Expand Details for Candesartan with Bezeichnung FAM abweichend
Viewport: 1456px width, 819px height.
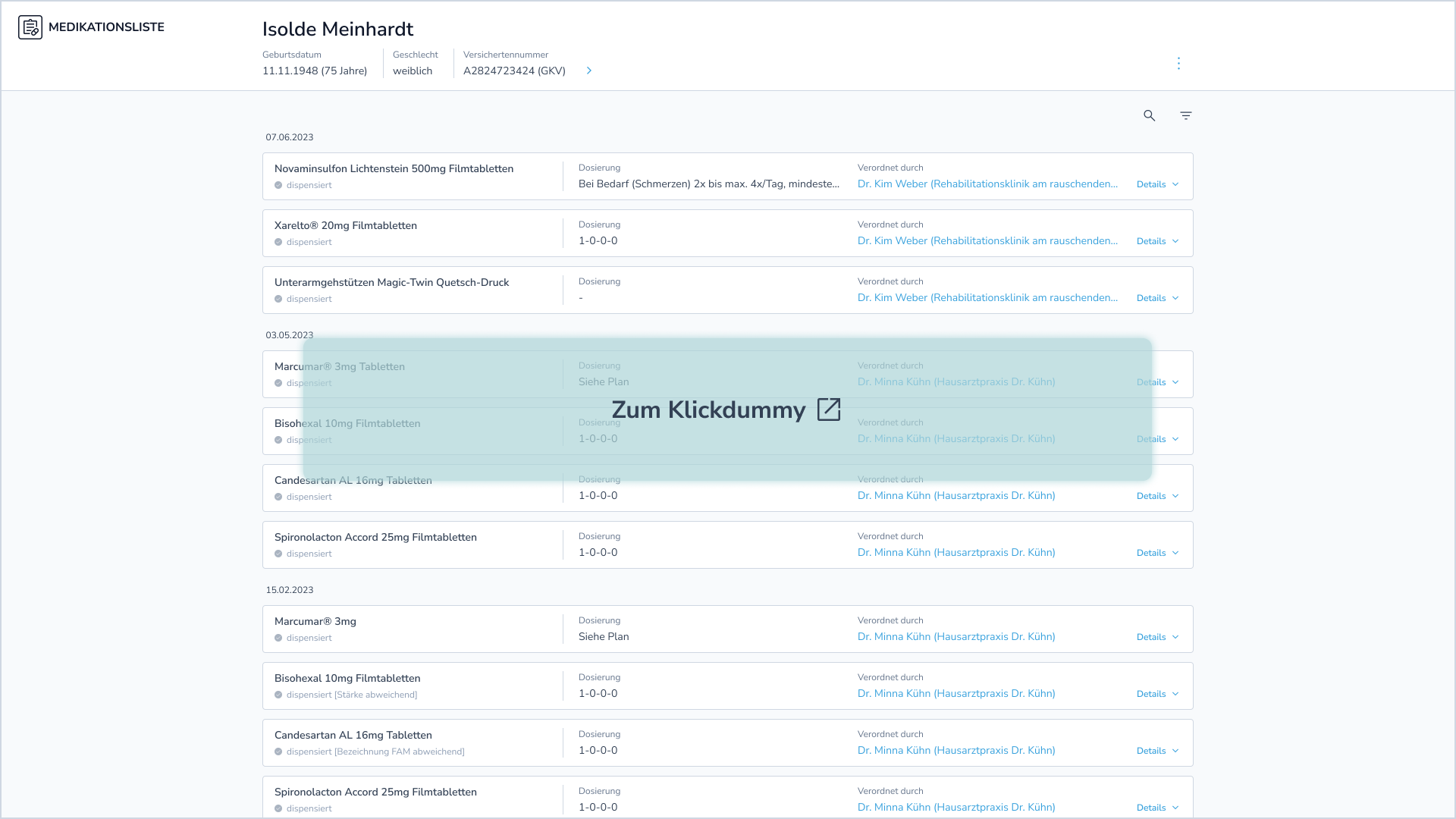coord(1157,751)
